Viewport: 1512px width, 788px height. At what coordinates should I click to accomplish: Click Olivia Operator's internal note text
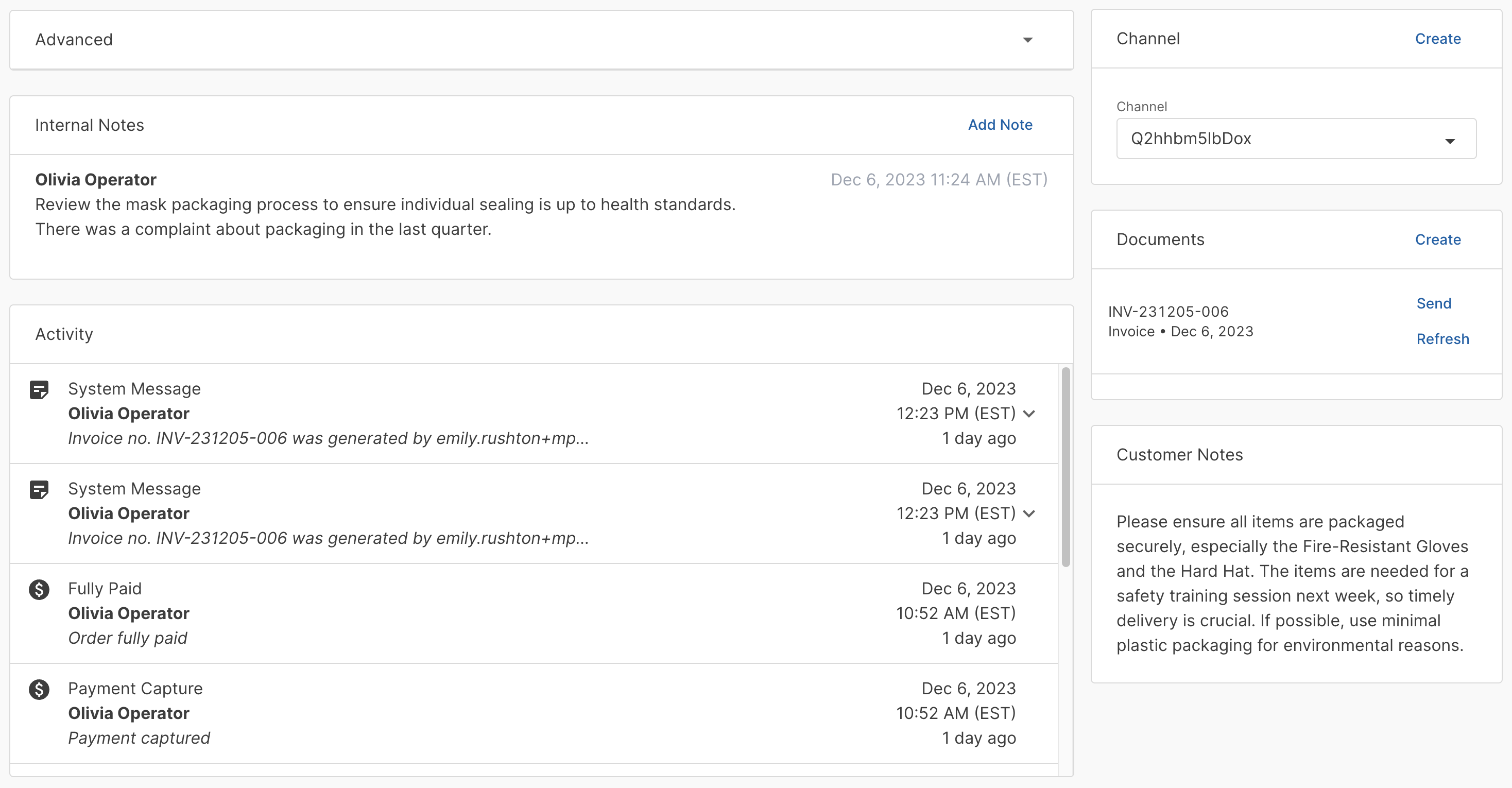385,216
